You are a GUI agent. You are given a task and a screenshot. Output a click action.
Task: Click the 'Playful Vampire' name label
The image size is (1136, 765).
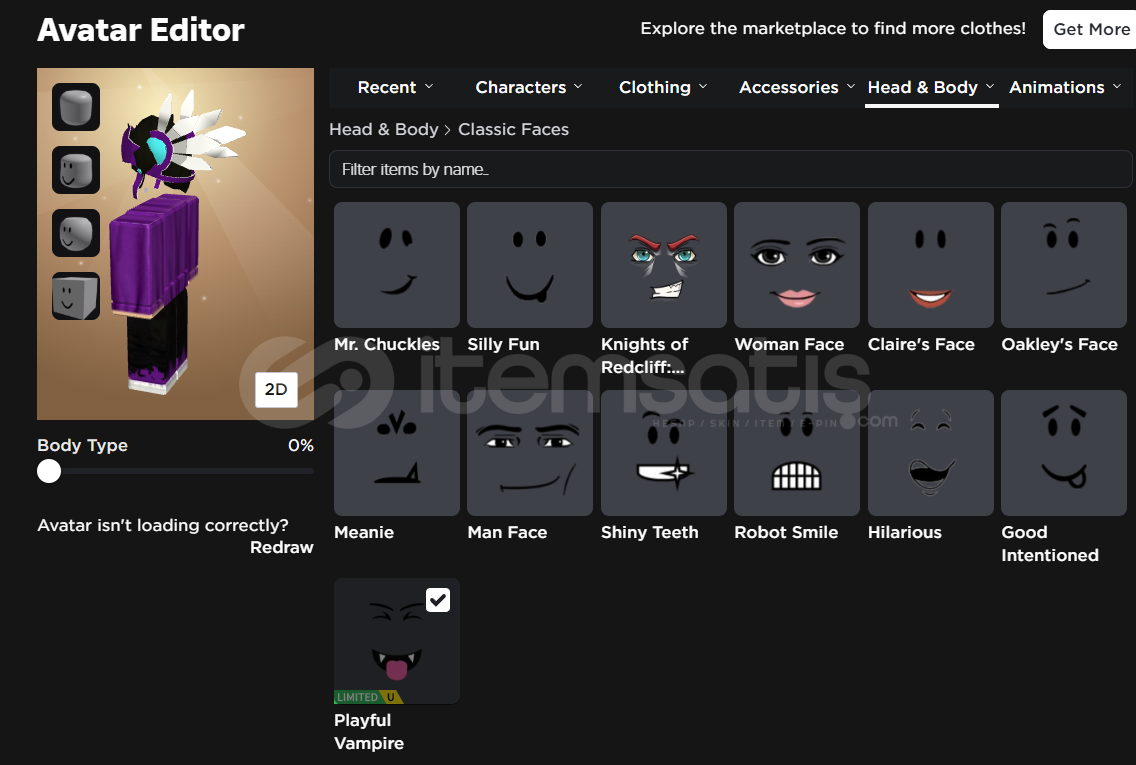click(369, 732)
